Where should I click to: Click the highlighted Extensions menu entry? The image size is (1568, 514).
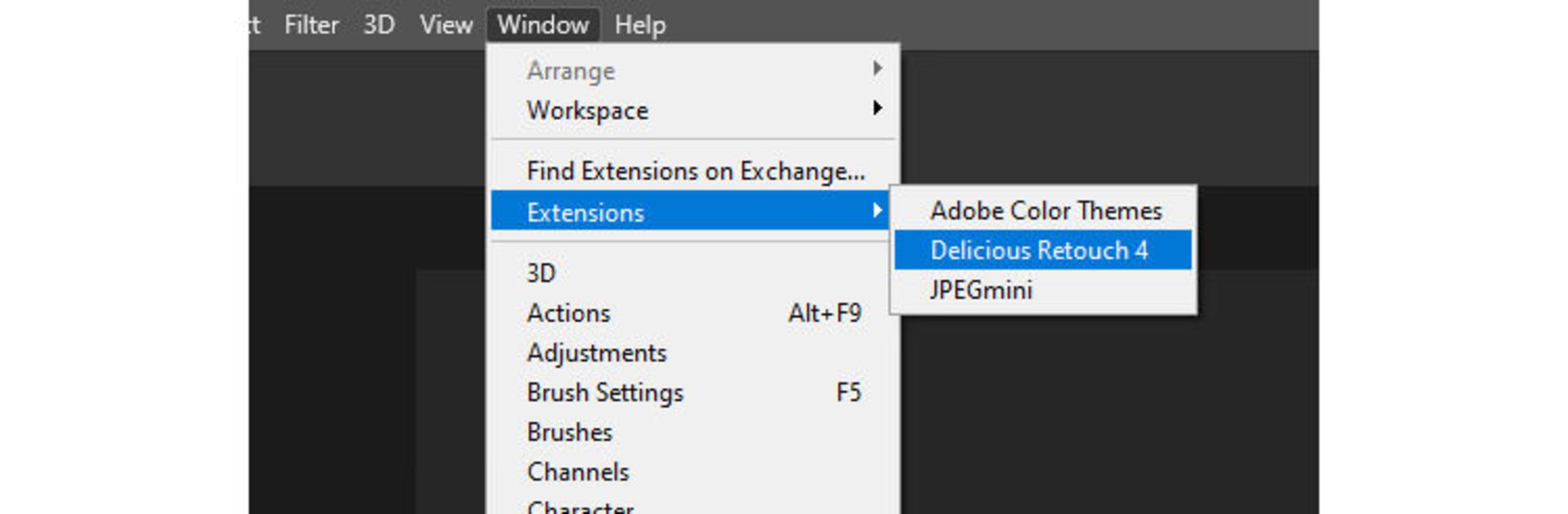pos(586,213)
